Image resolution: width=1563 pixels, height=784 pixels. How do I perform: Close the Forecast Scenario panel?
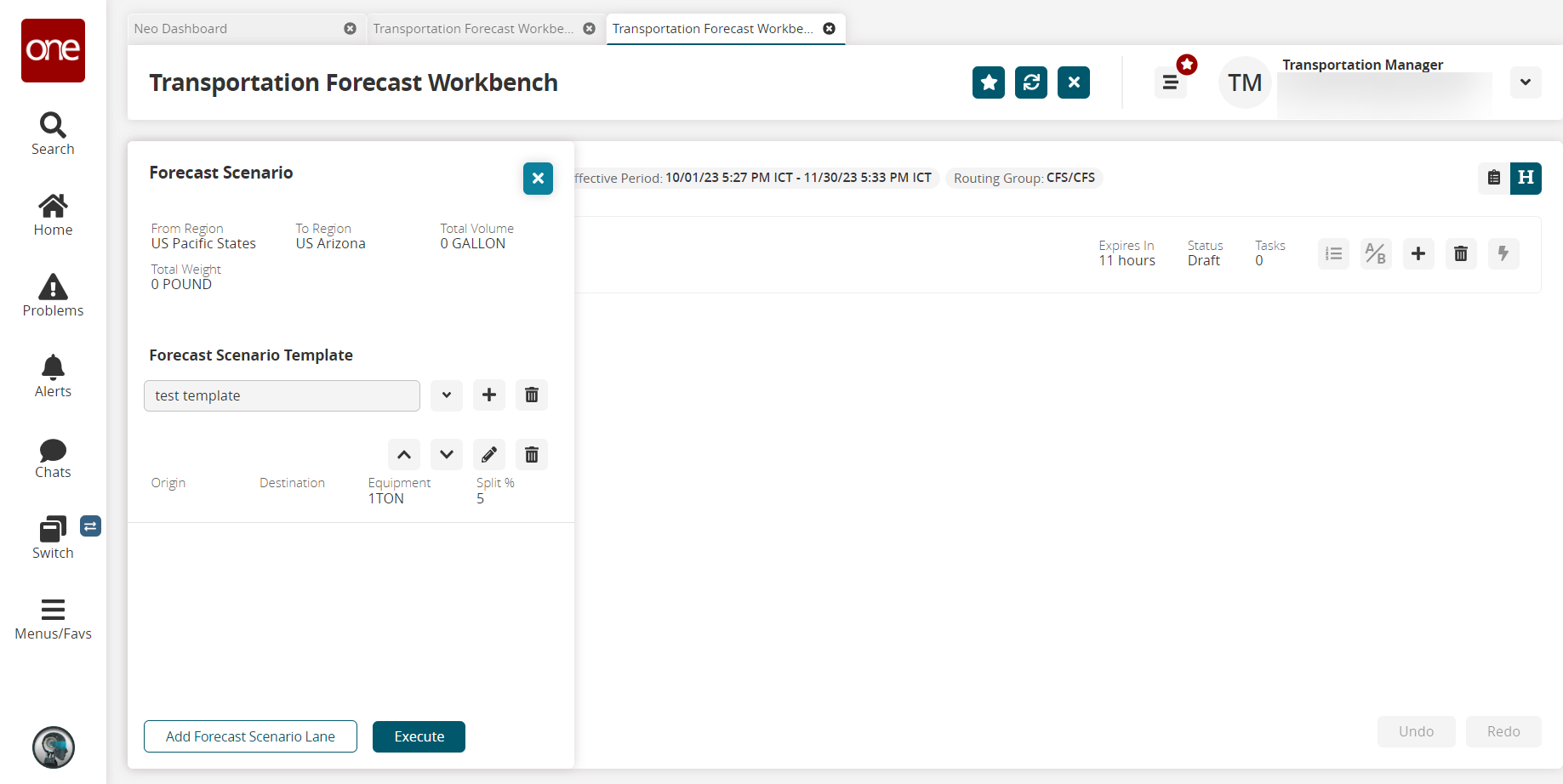click(x=538, y=179)
